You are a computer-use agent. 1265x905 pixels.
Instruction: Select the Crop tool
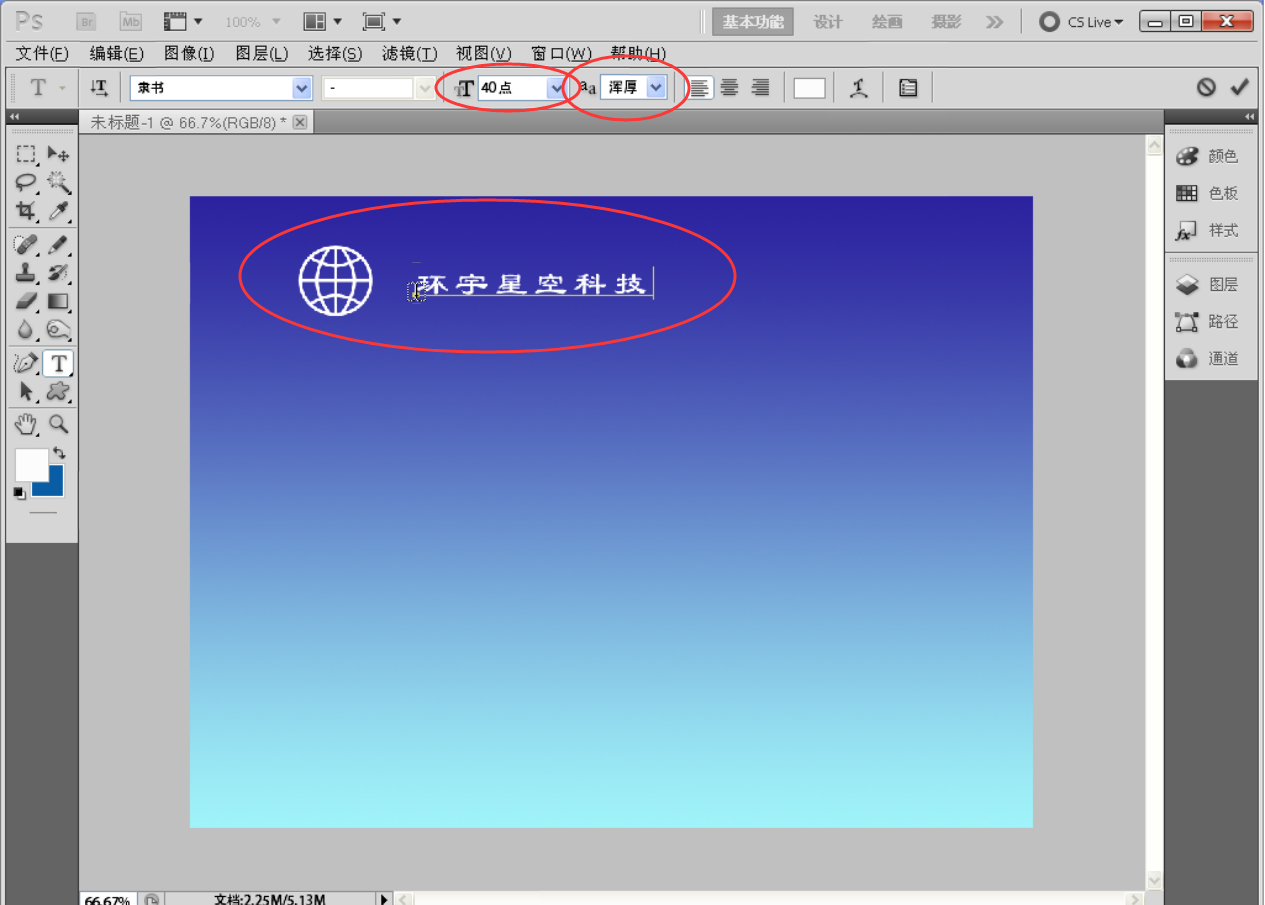26,211
